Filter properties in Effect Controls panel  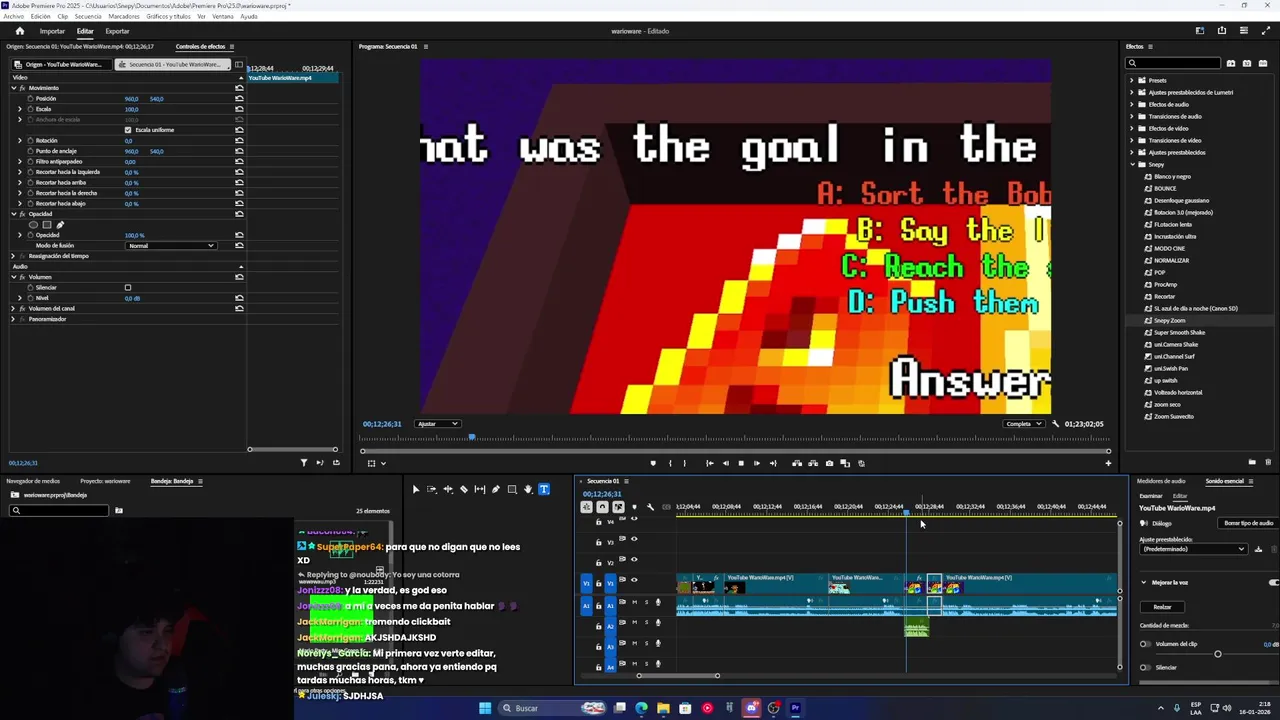[x=304, y=462]
